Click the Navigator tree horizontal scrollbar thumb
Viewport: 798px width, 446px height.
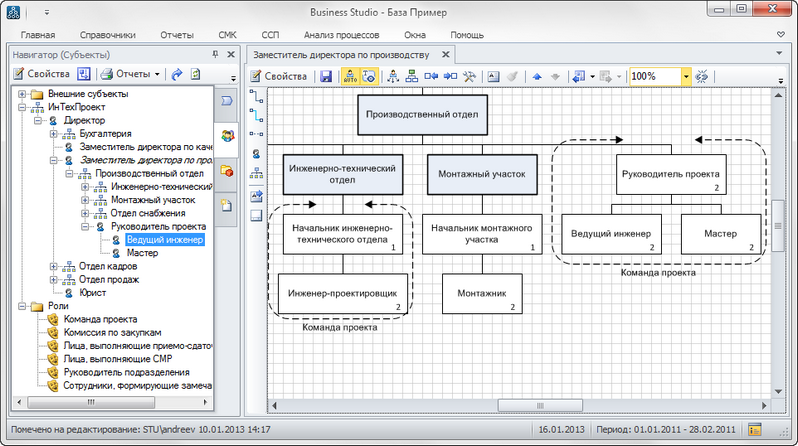click(91, 402)
